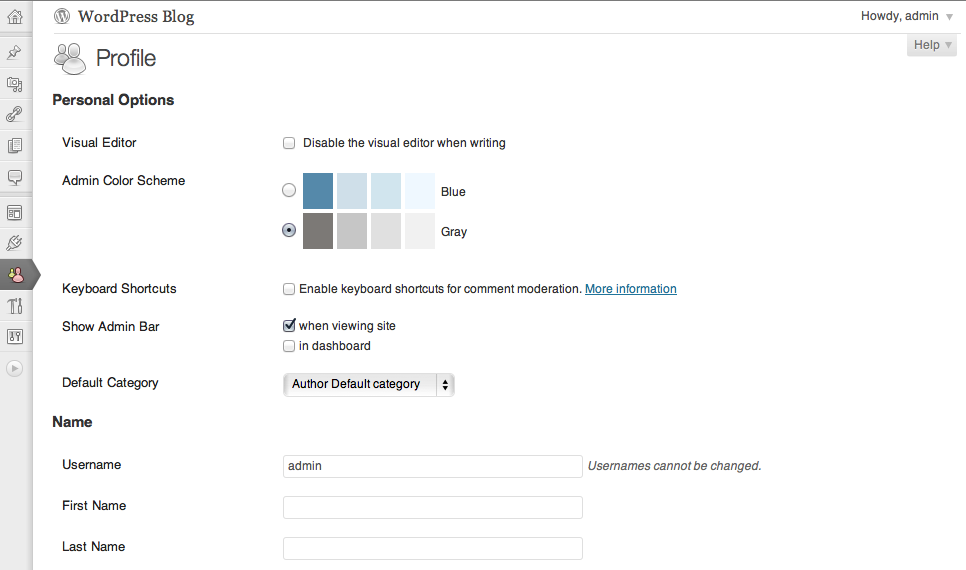
Task: Open the Media library icon
Action: click(15, 84)
